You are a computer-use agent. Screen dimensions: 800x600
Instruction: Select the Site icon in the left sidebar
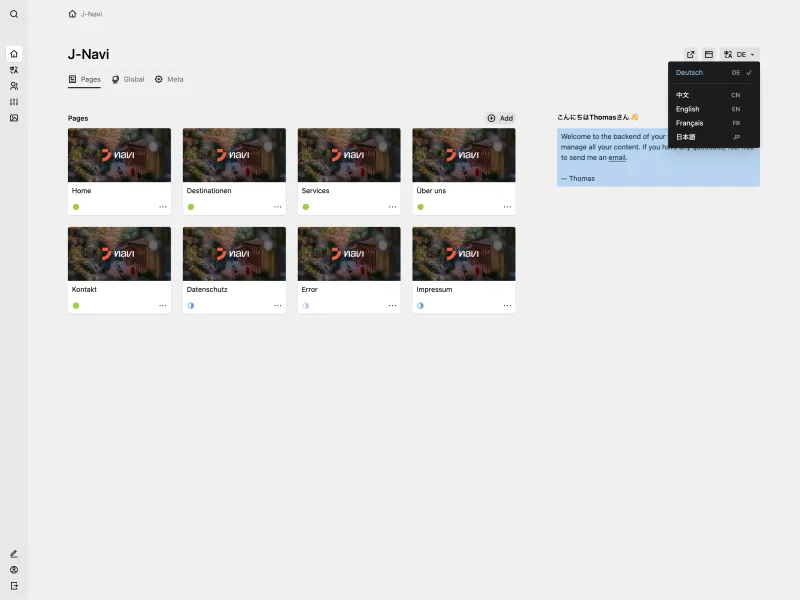(x=14, y=53)
